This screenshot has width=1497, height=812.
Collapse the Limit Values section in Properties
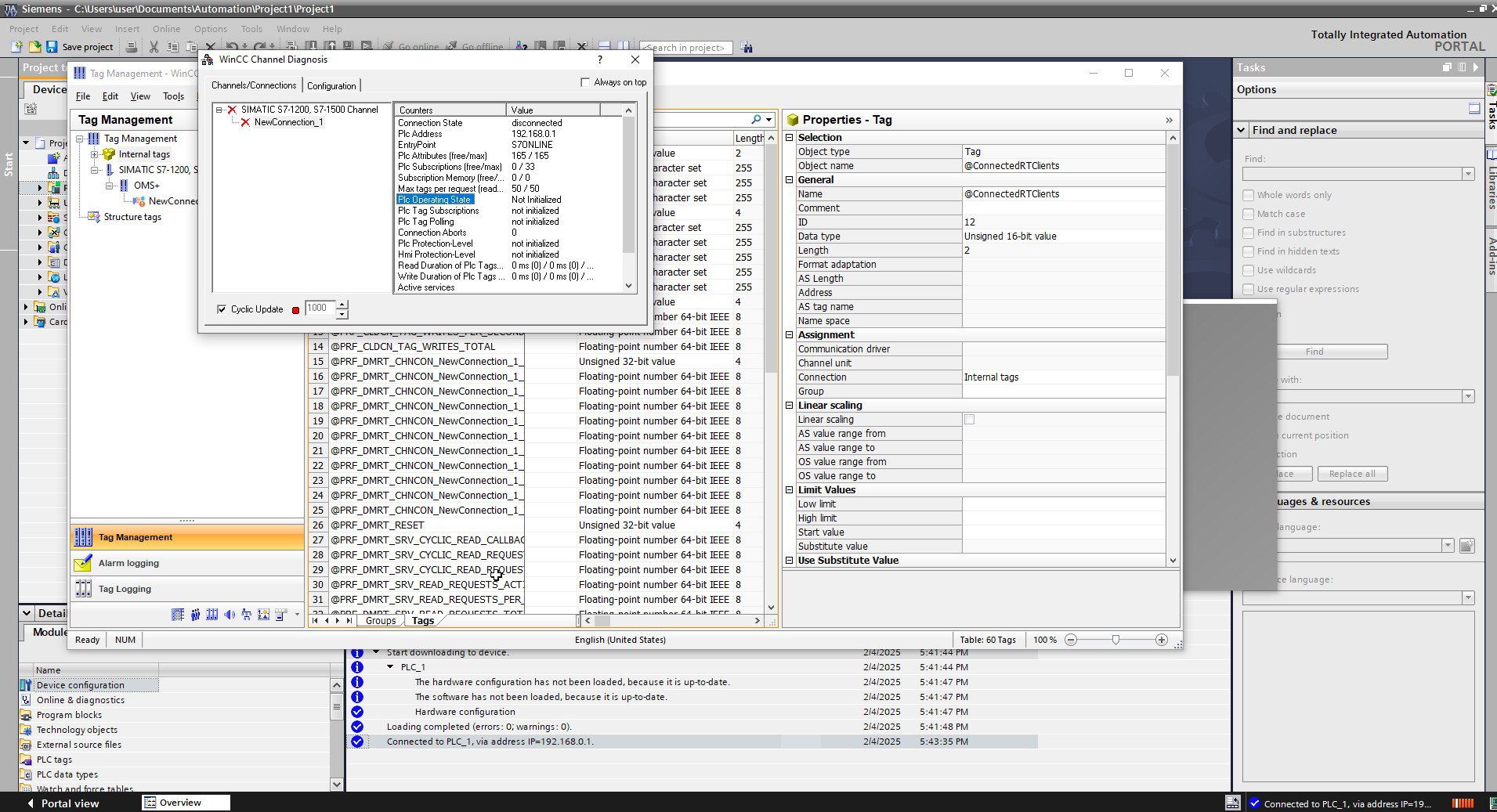click(790, 489)
